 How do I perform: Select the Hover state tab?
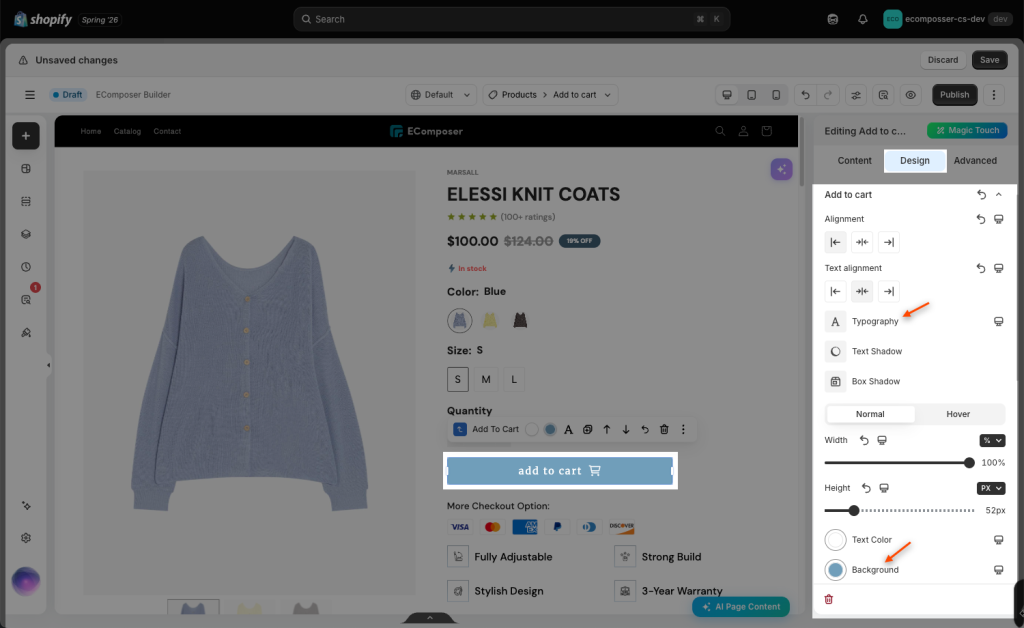tap(958, 414)
